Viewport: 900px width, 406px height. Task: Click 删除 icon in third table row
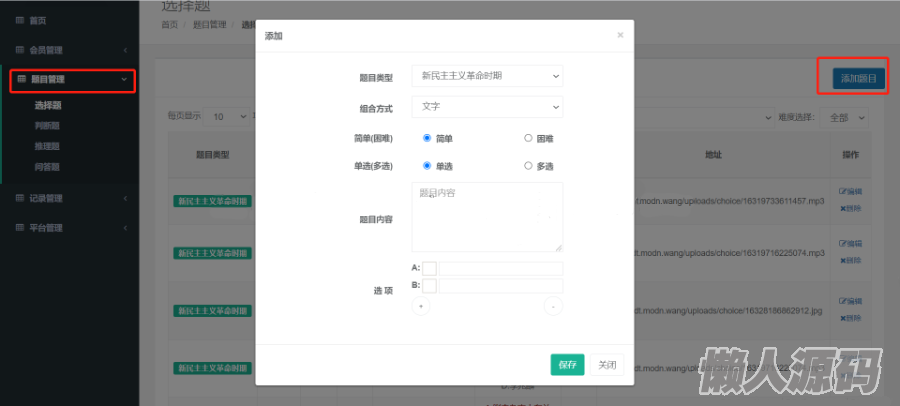coord(849,319)
